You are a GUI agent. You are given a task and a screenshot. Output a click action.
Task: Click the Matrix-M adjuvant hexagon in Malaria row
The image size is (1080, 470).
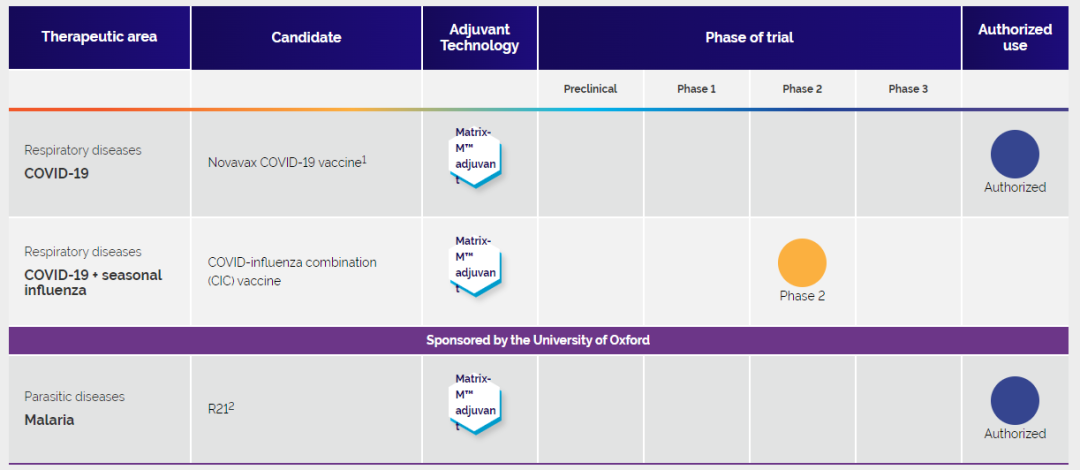pos(475,402)
